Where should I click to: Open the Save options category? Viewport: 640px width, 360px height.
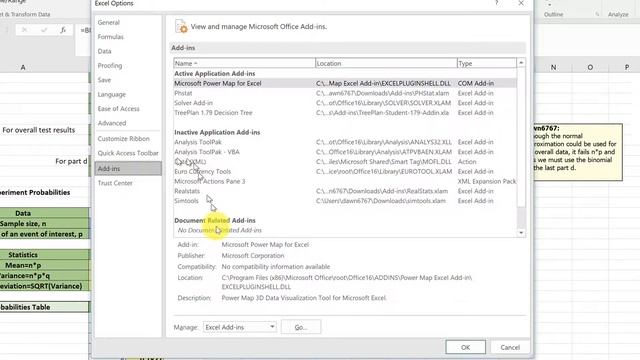[x=104, y=80]
